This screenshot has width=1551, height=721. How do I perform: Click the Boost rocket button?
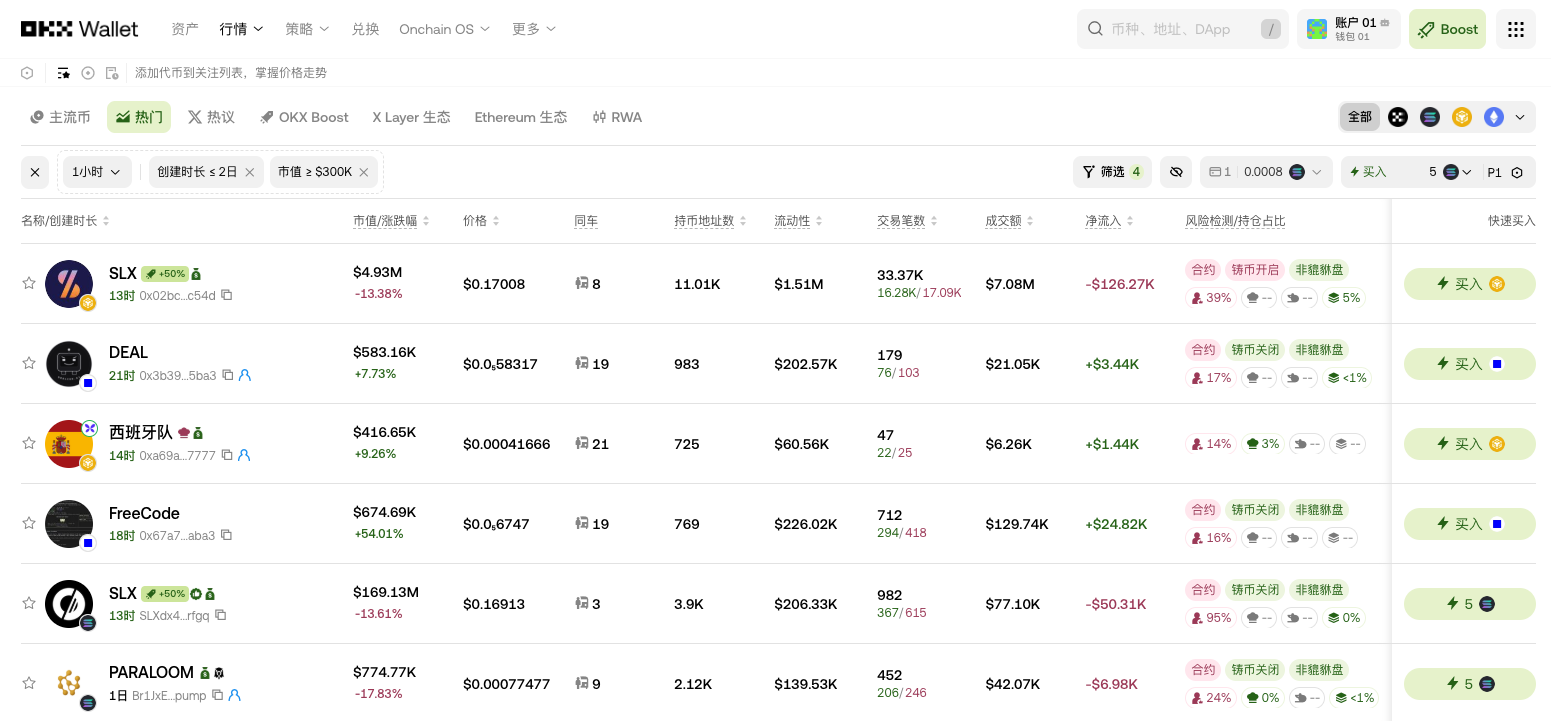(x=1447, y=29)
